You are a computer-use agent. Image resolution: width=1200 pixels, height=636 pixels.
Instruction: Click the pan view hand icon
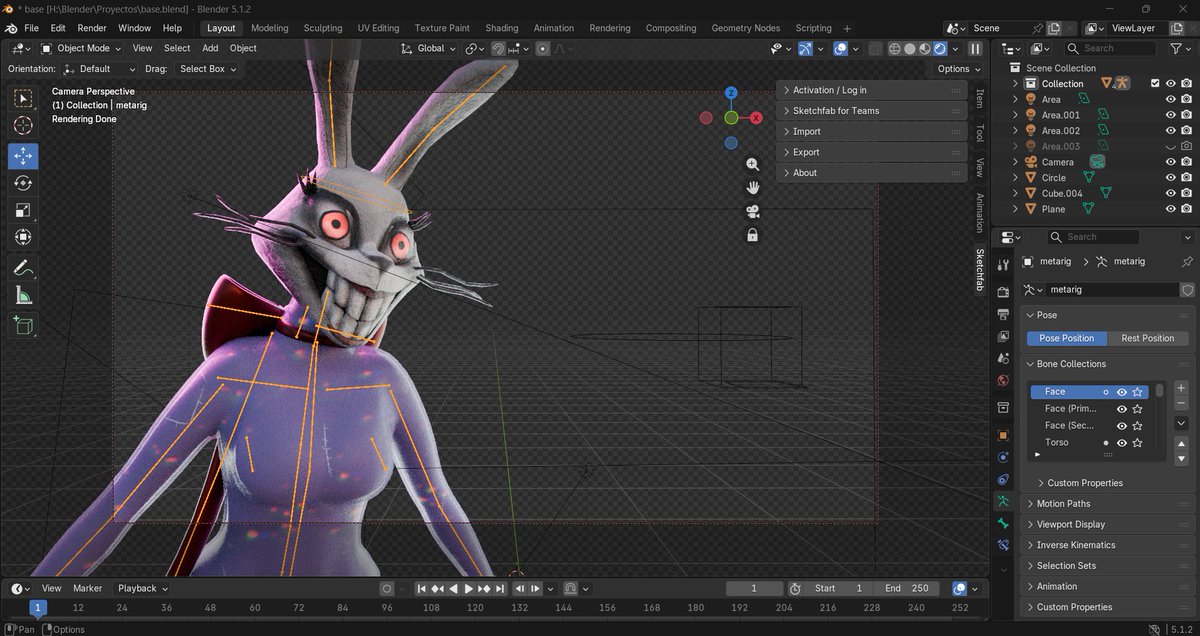click(x=752, y=188)
